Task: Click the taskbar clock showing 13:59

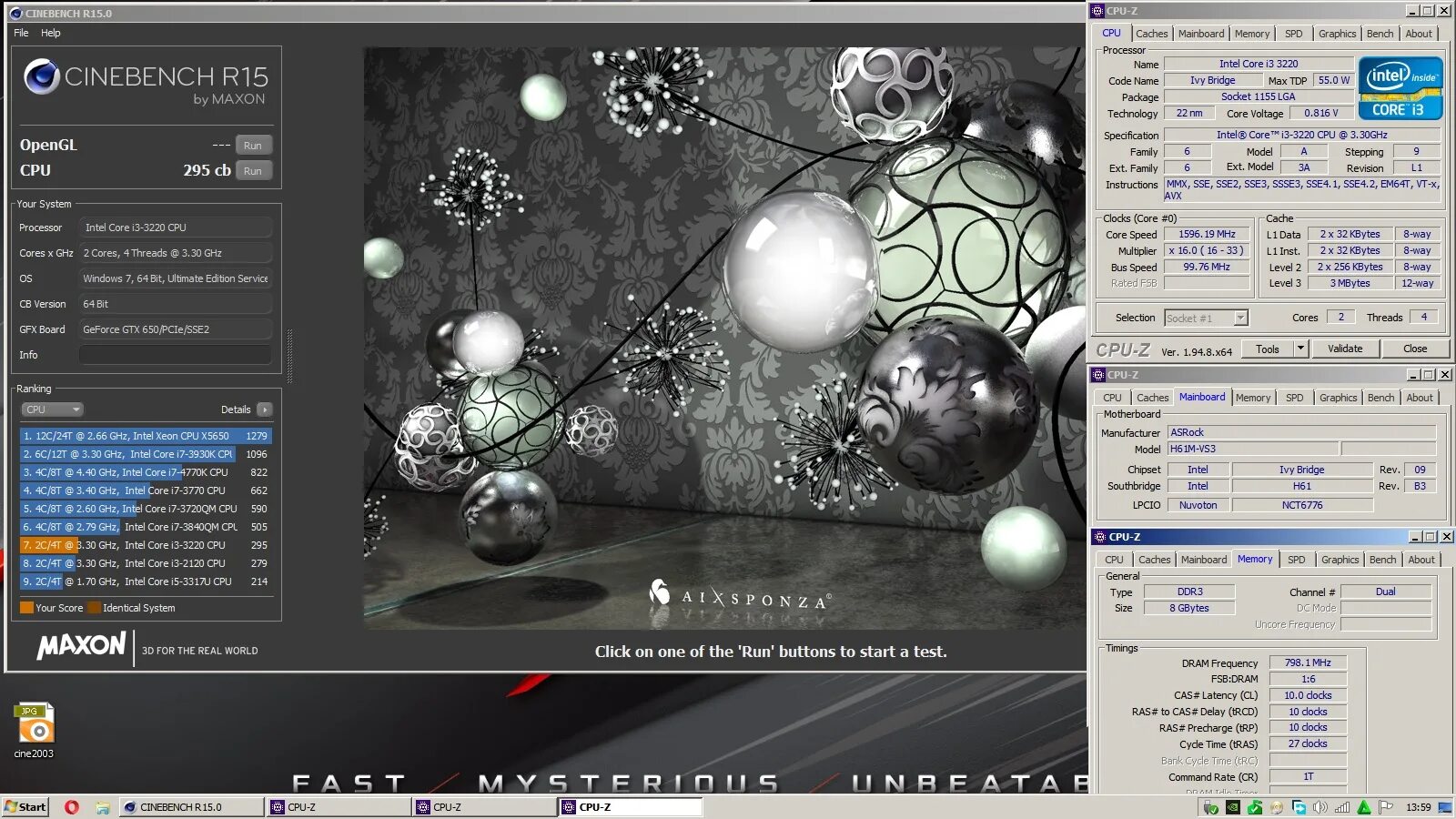Action: pyautogui.click(x=1418, y=807)
